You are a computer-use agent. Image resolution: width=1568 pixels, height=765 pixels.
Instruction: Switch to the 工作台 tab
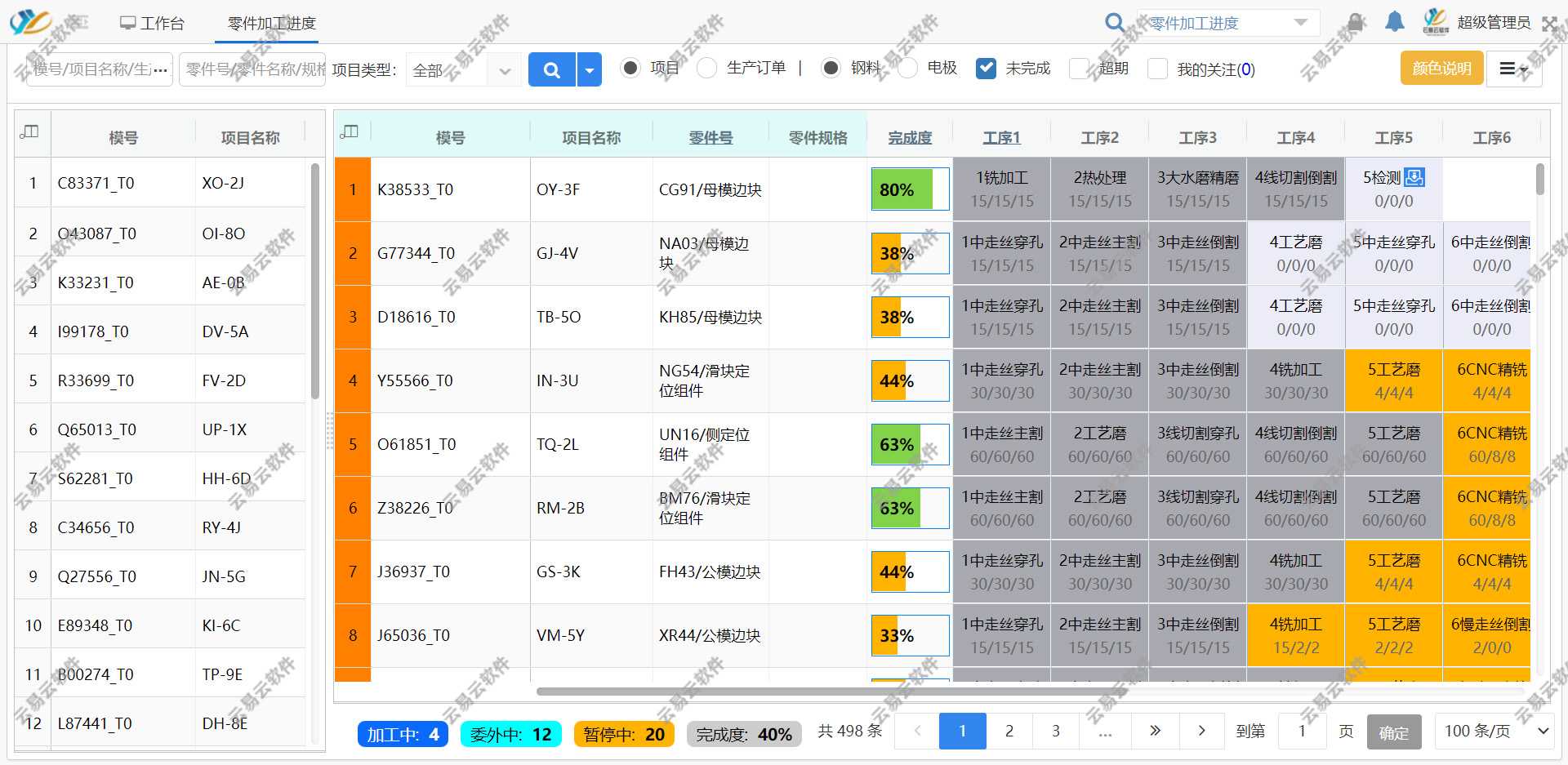click(152, 24)
